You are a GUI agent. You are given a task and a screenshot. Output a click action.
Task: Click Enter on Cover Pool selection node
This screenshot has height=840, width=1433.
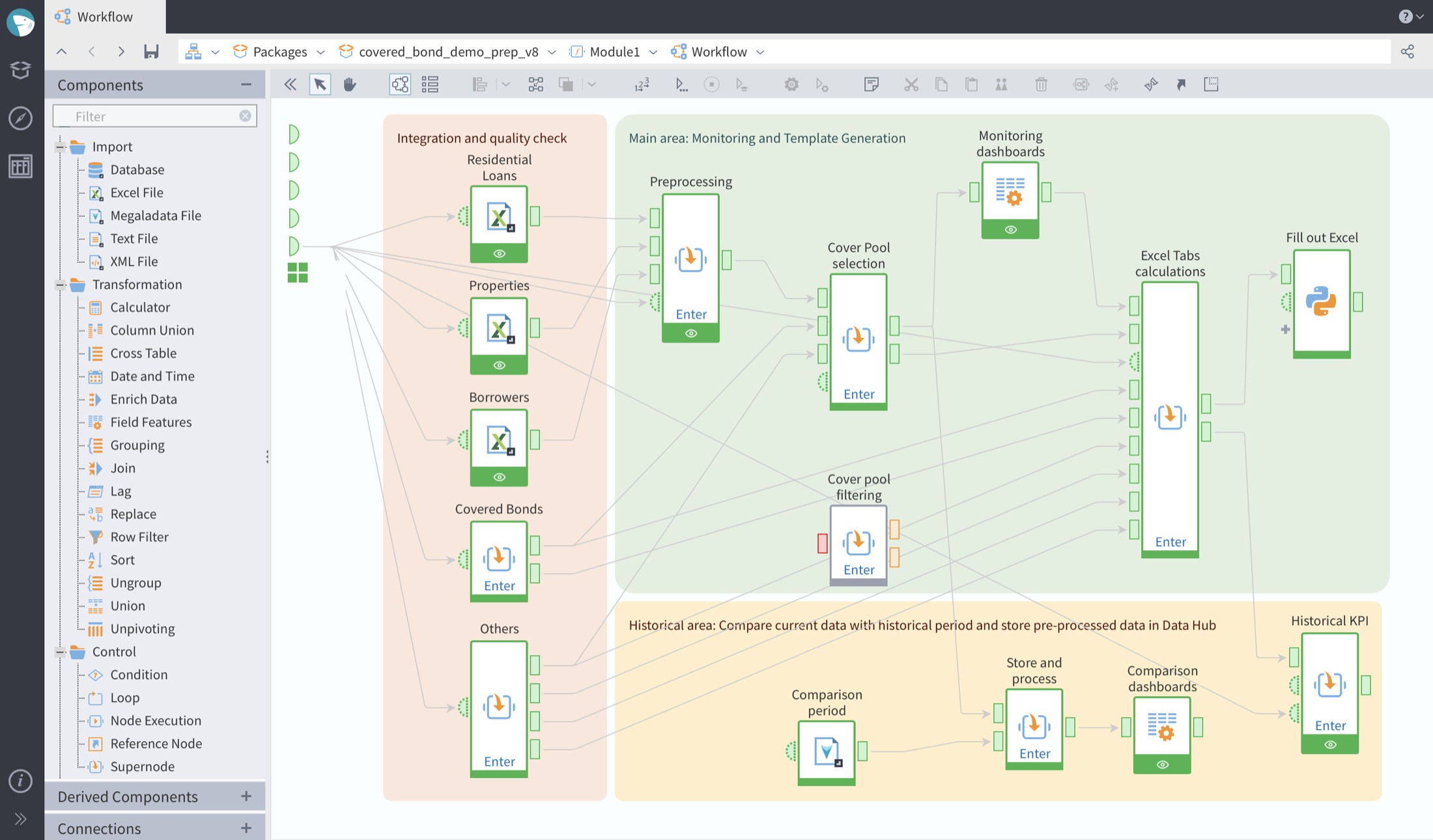(858, 395)
